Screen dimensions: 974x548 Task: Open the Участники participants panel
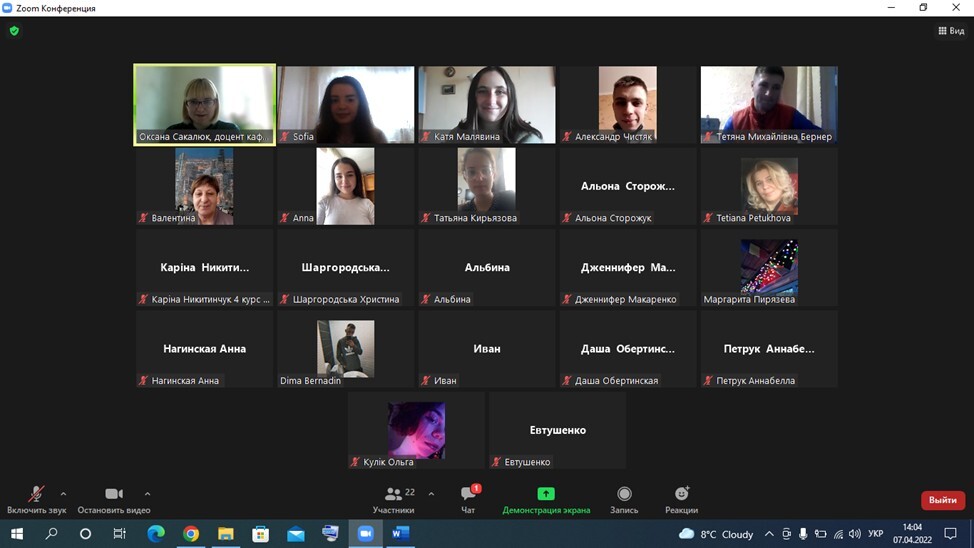pos(394,500)
